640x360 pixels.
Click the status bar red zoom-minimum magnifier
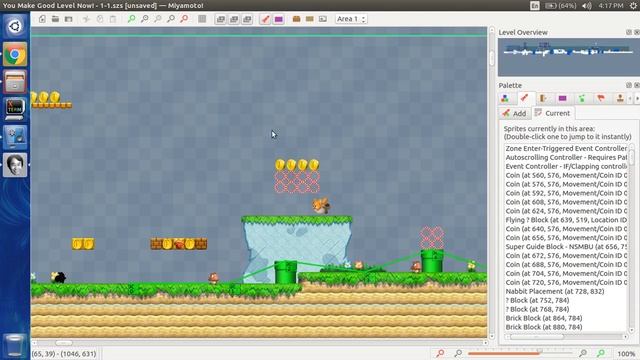(x=440, y=353)
